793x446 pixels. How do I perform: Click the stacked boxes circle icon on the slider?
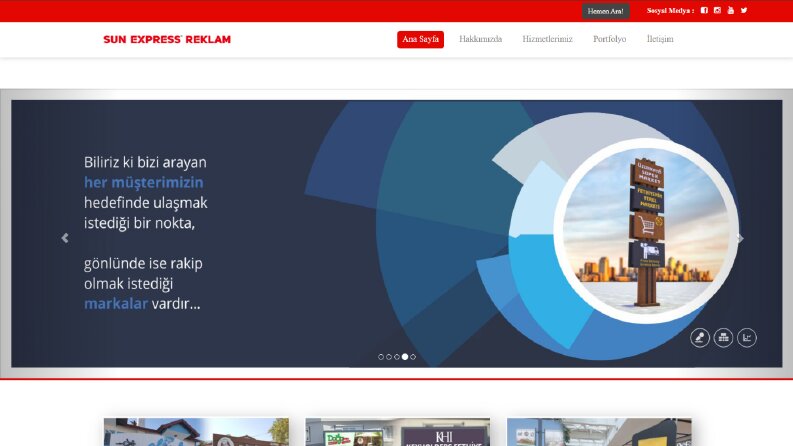[x=723, y=337]
